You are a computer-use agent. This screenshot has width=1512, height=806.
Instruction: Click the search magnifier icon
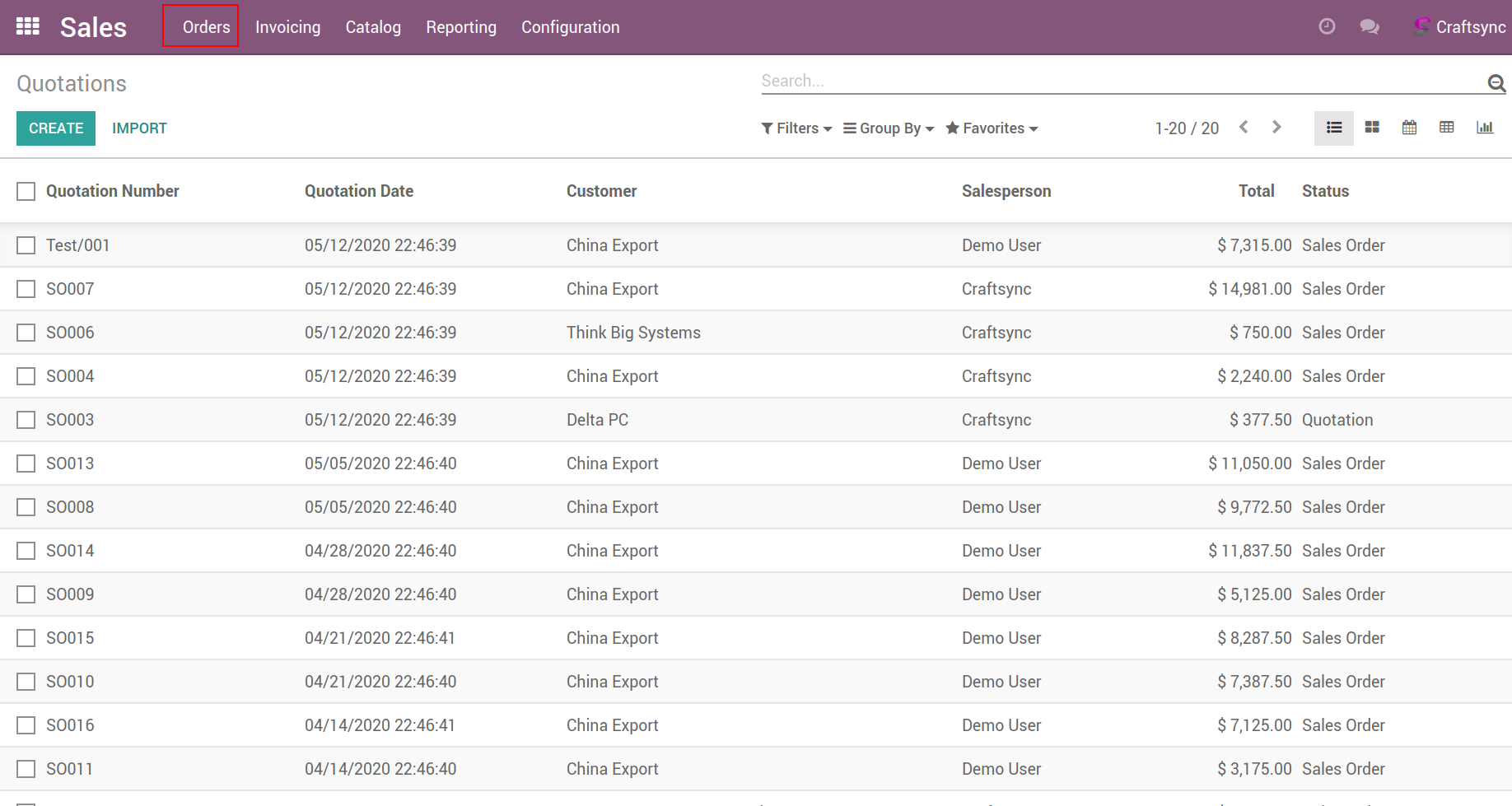tap(1496, 82)
